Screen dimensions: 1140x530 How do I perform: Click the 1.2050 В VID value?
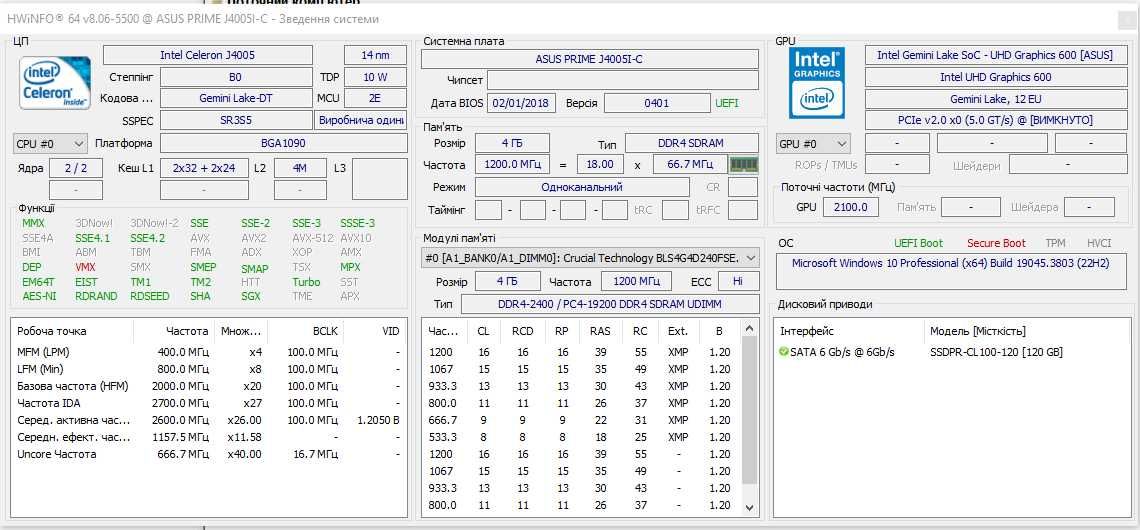pos(378,420)
